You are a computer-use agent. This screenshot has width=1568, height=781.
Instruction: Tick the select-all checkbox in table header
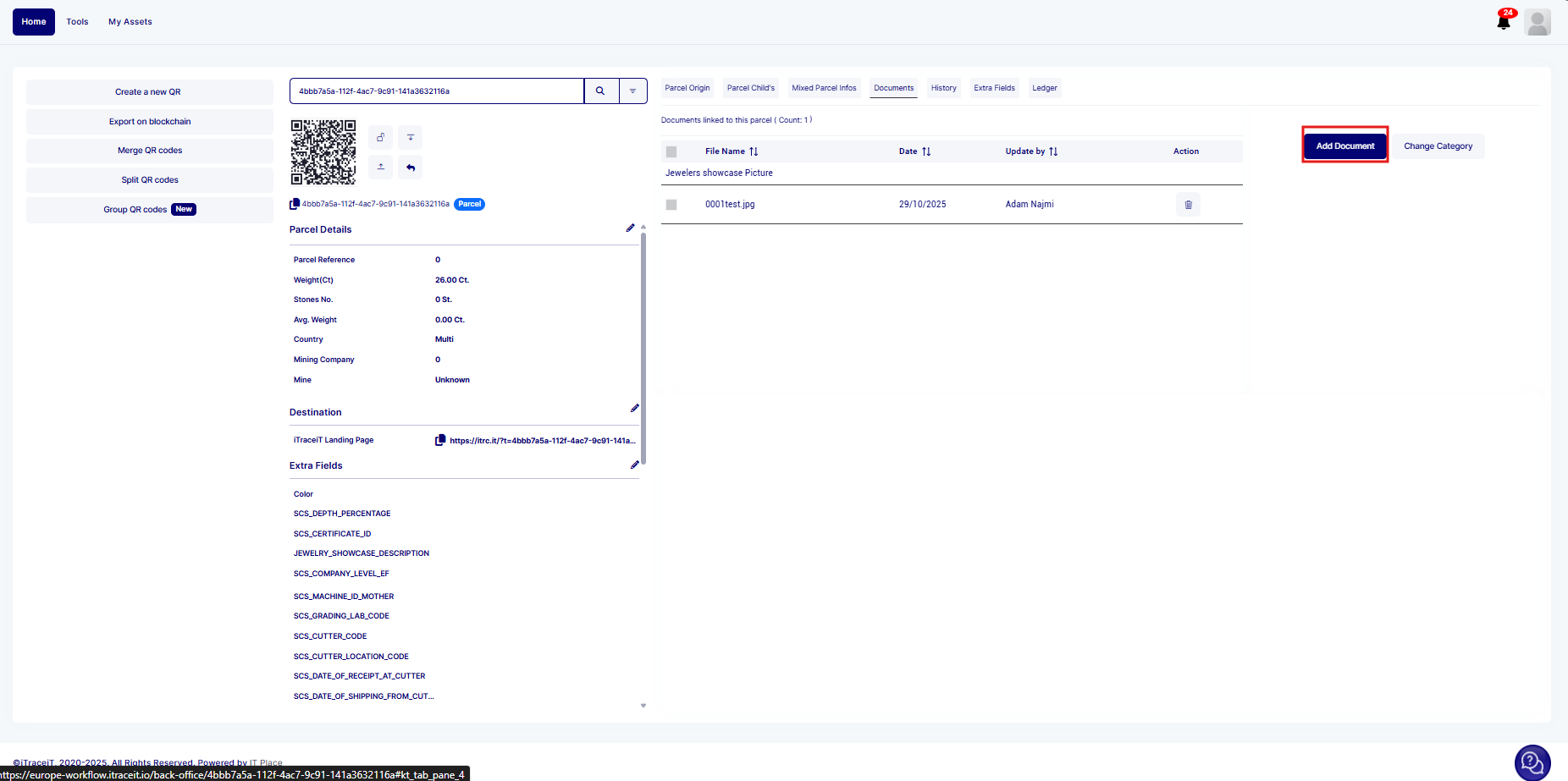tap(671, 152)
